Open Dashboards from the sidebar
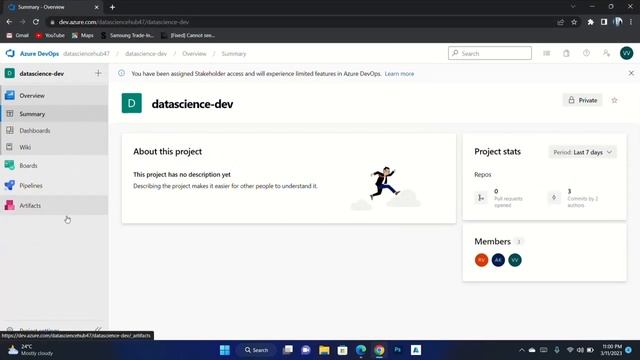The width and height of the screenshot is (640, 360). point(54,131)
